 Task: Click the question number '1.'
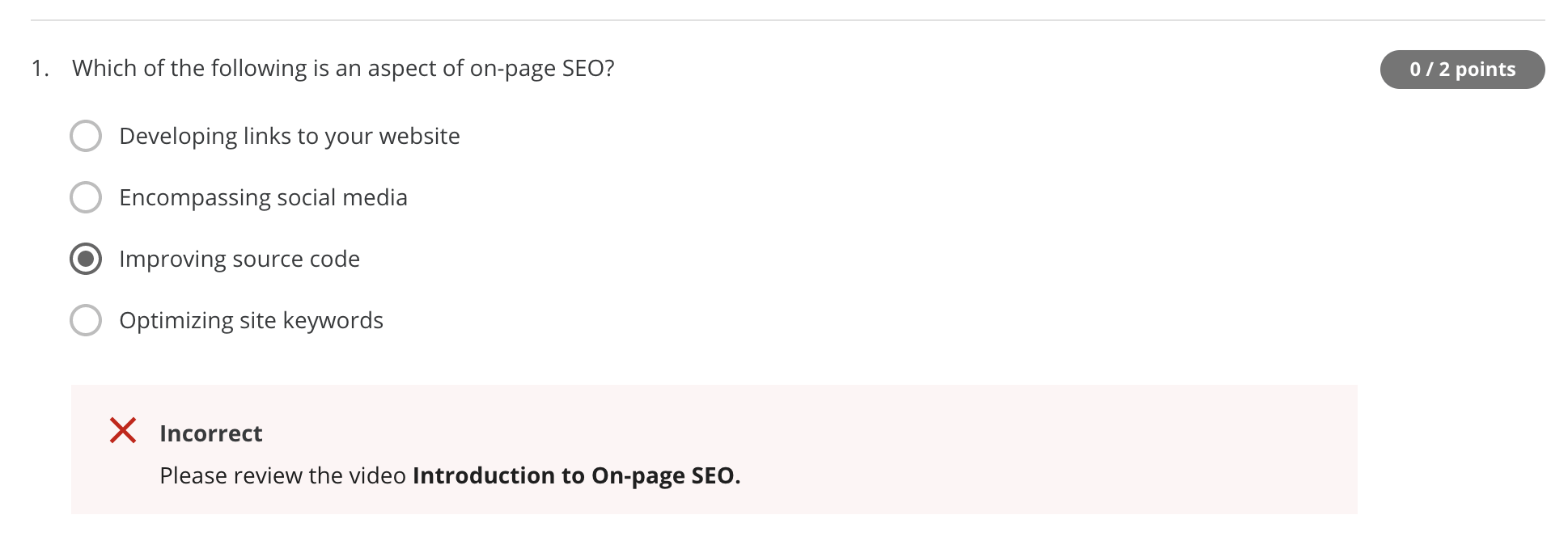click(x=40, y=69)
